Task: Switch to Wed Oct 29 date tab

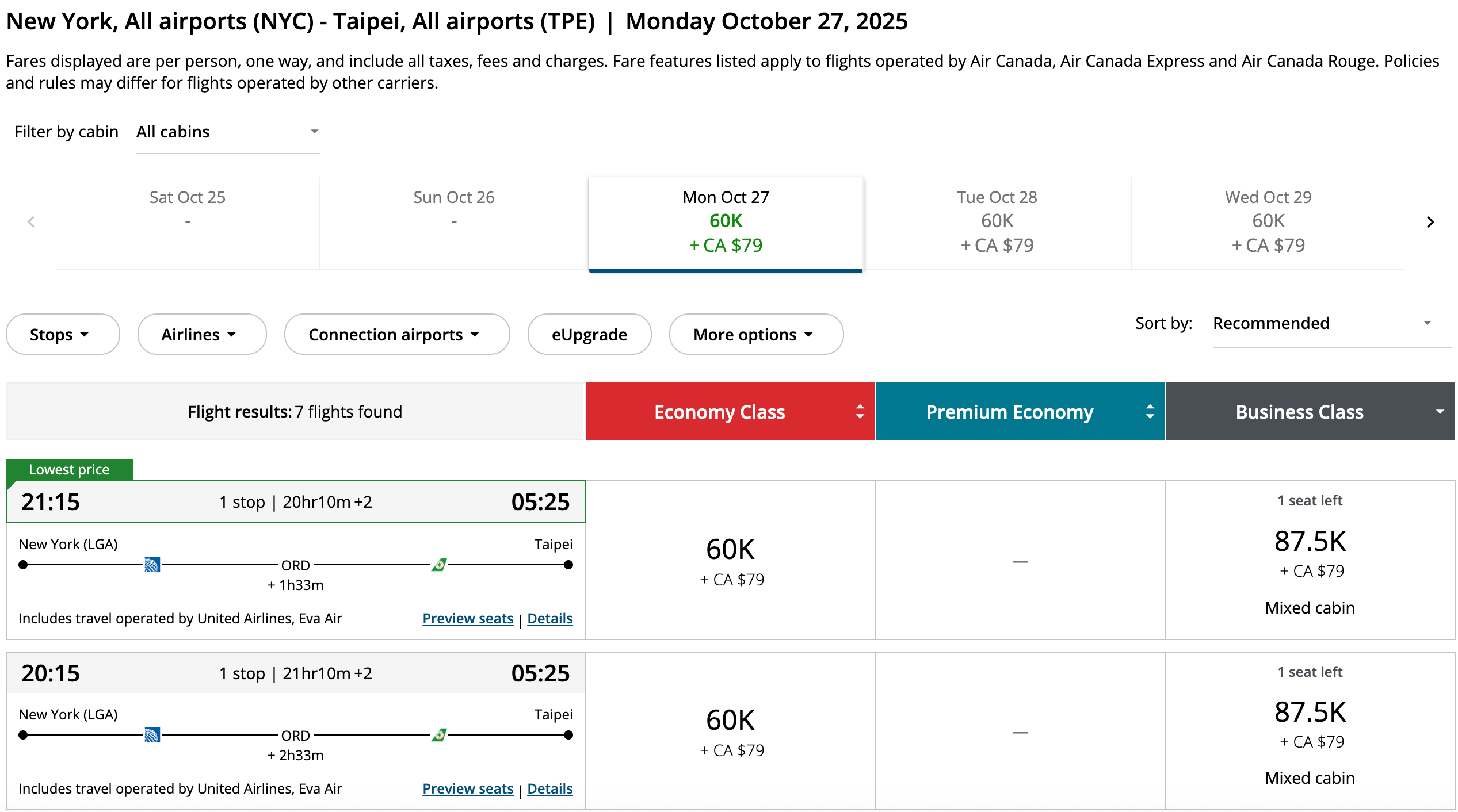Action: click(1268, 222)
